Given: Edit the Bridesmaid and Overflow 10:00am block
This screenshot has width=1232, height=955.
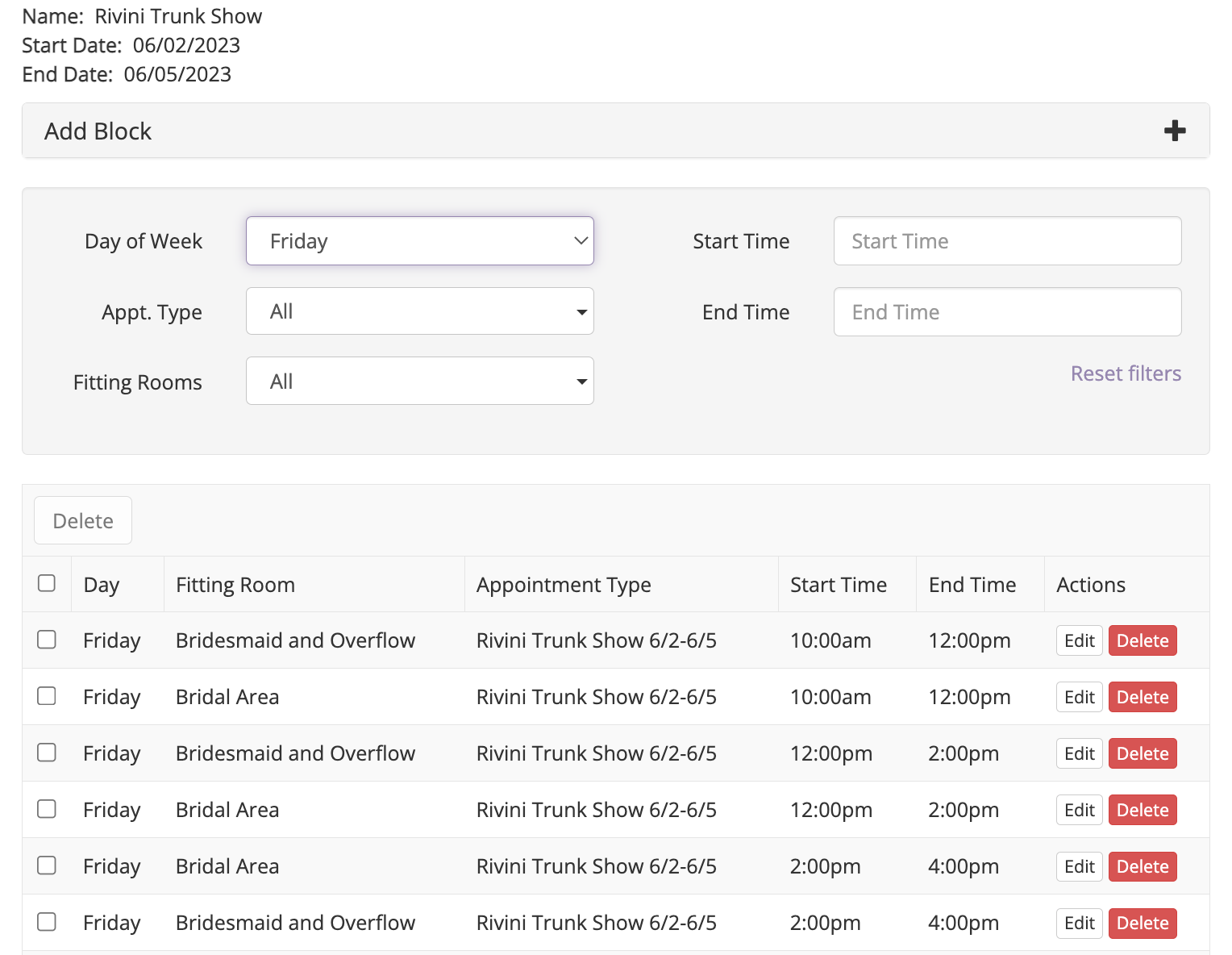Looking at the screenshot, I should click(x=1080, y=640).
